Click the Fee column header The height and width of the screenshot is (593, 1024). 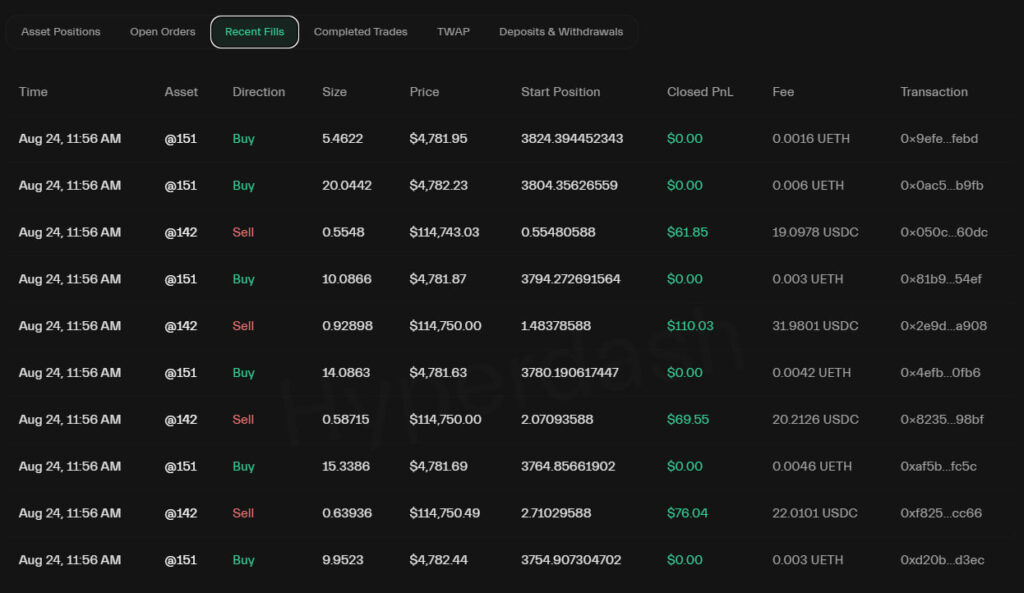[782, 92]
